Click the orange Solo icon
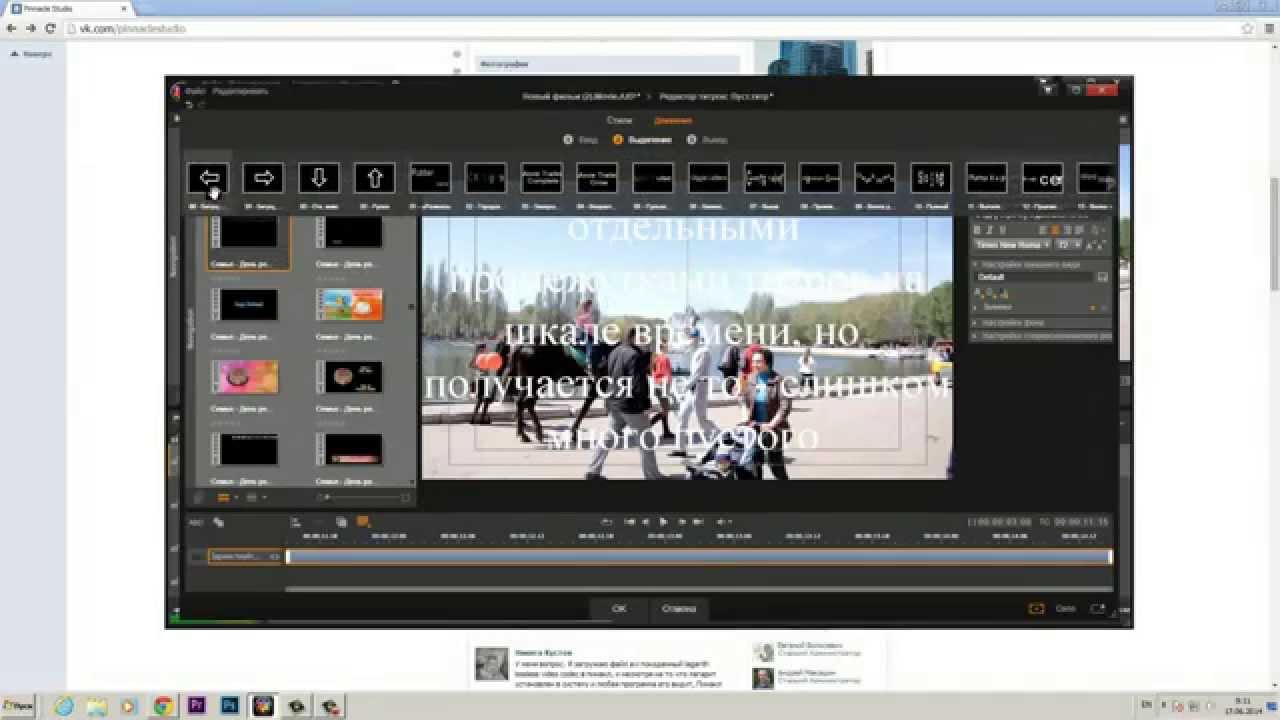This screenshot has width=1280, height=720. (1037, 608)
